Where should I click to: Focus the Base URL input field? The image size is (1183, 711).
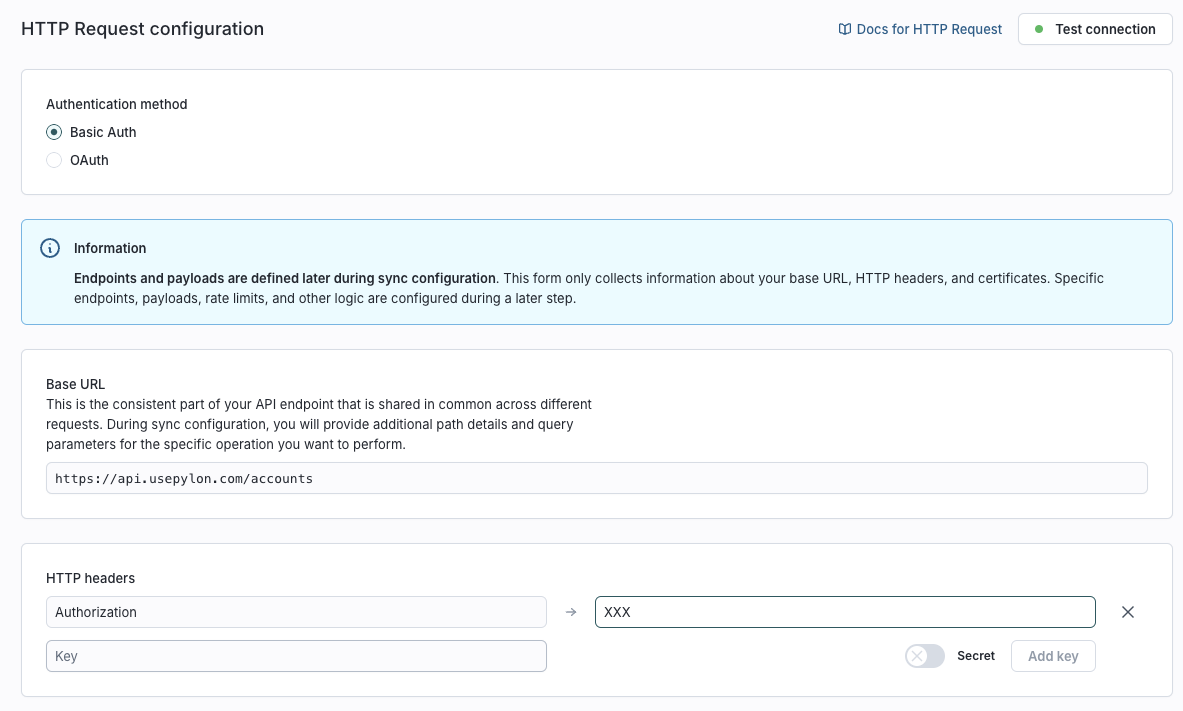coord(596,479)
